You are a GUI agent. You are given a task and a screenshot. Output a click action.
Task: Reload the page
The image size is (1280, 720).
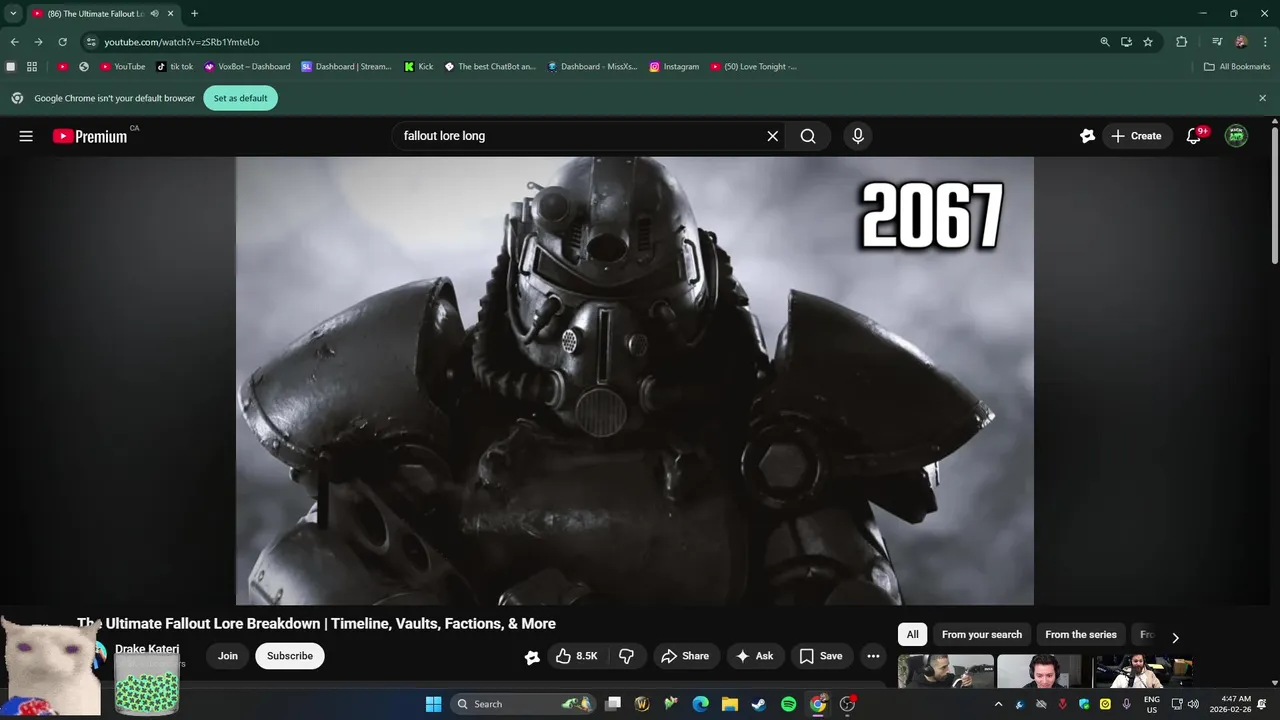pyautogui.click(x=62, y=42)
